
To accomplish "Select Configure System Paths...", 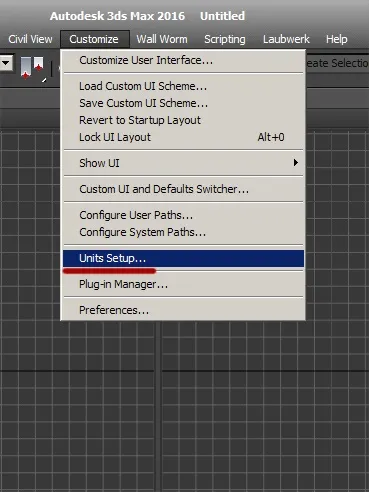I will [x=183, y=232].
